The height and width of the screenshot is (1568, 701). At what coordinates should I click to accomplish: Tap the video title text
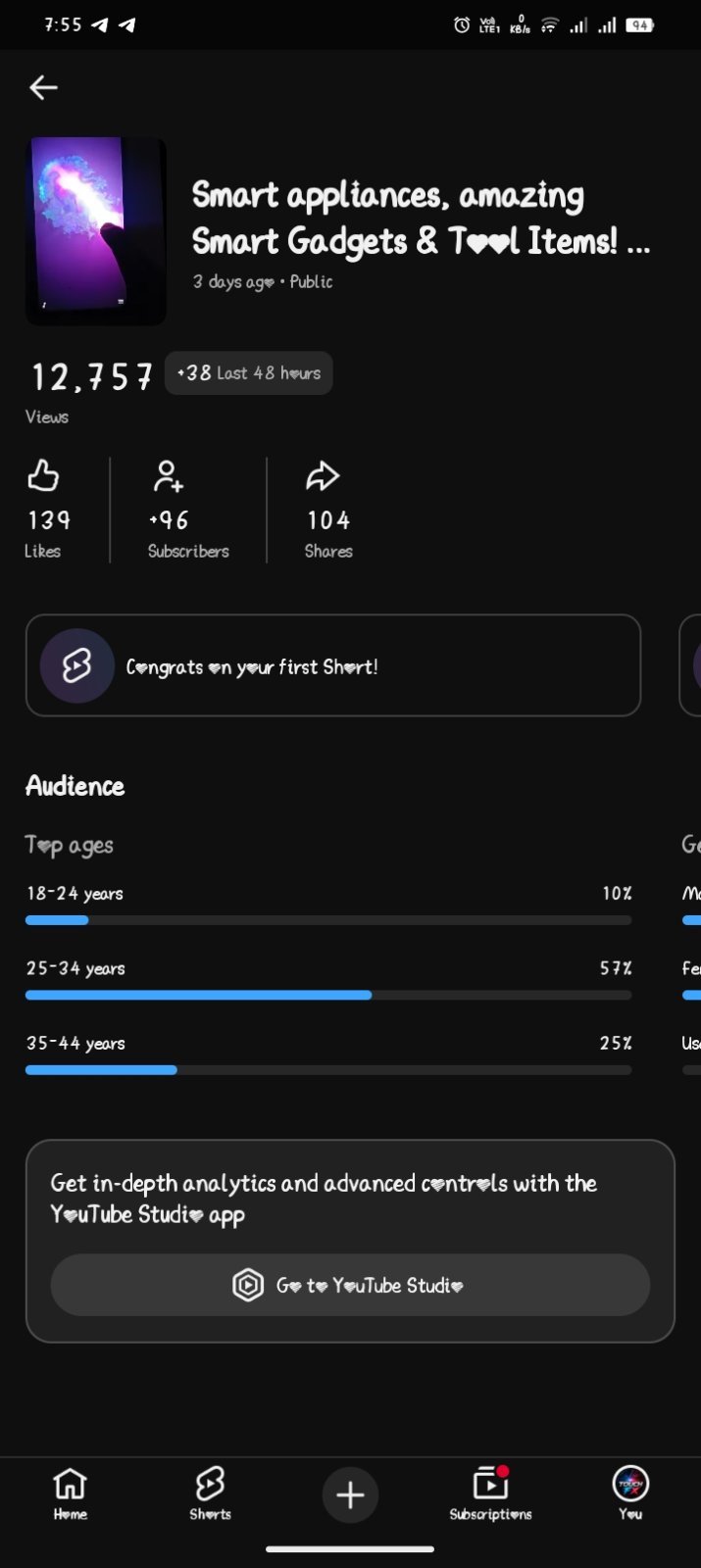pyautogui.click(x=421, y=218)
